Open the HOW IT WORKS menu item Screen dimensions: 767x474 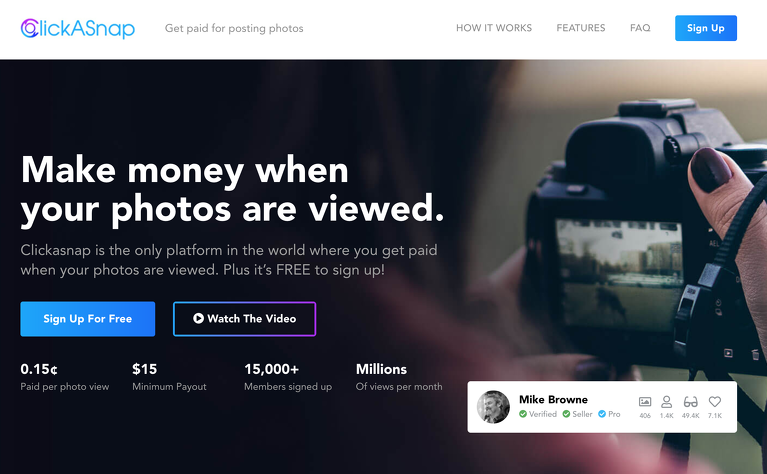click(x=494, y=28)
